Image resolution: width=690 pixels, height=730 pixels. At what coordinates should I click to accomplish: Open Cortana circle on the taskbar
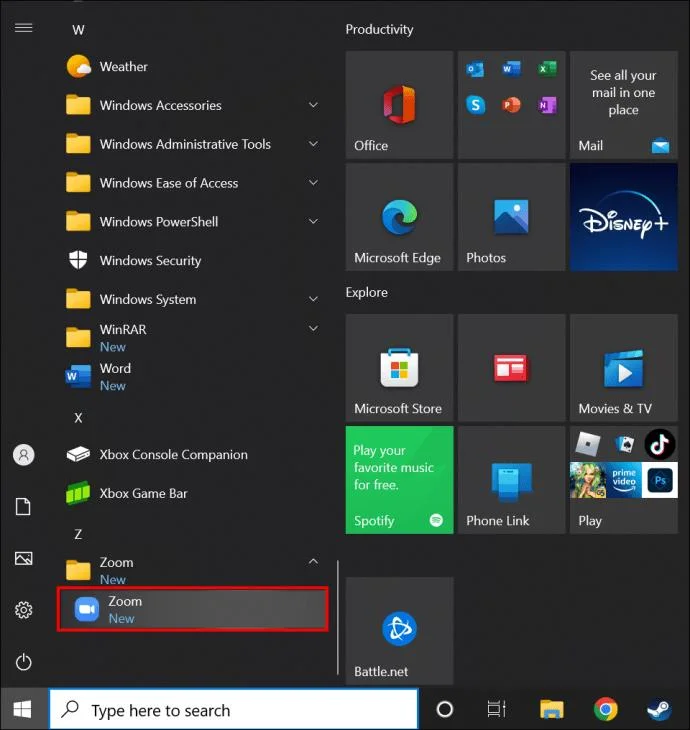click(445, 710)
